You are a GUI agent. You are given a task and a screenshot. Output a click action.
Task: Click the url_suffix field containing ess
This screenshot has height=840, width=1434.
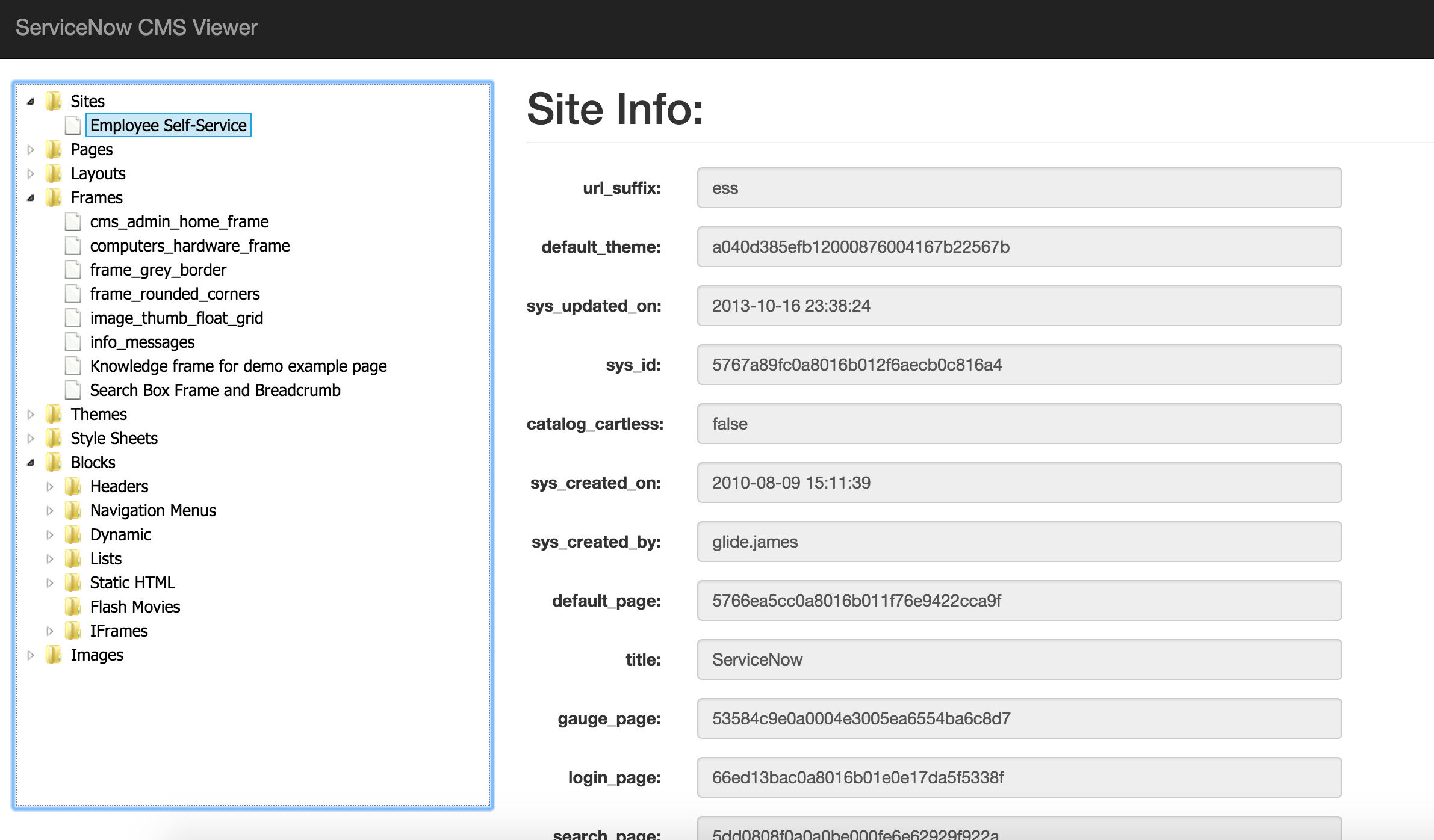click(x=1019, y=188)
